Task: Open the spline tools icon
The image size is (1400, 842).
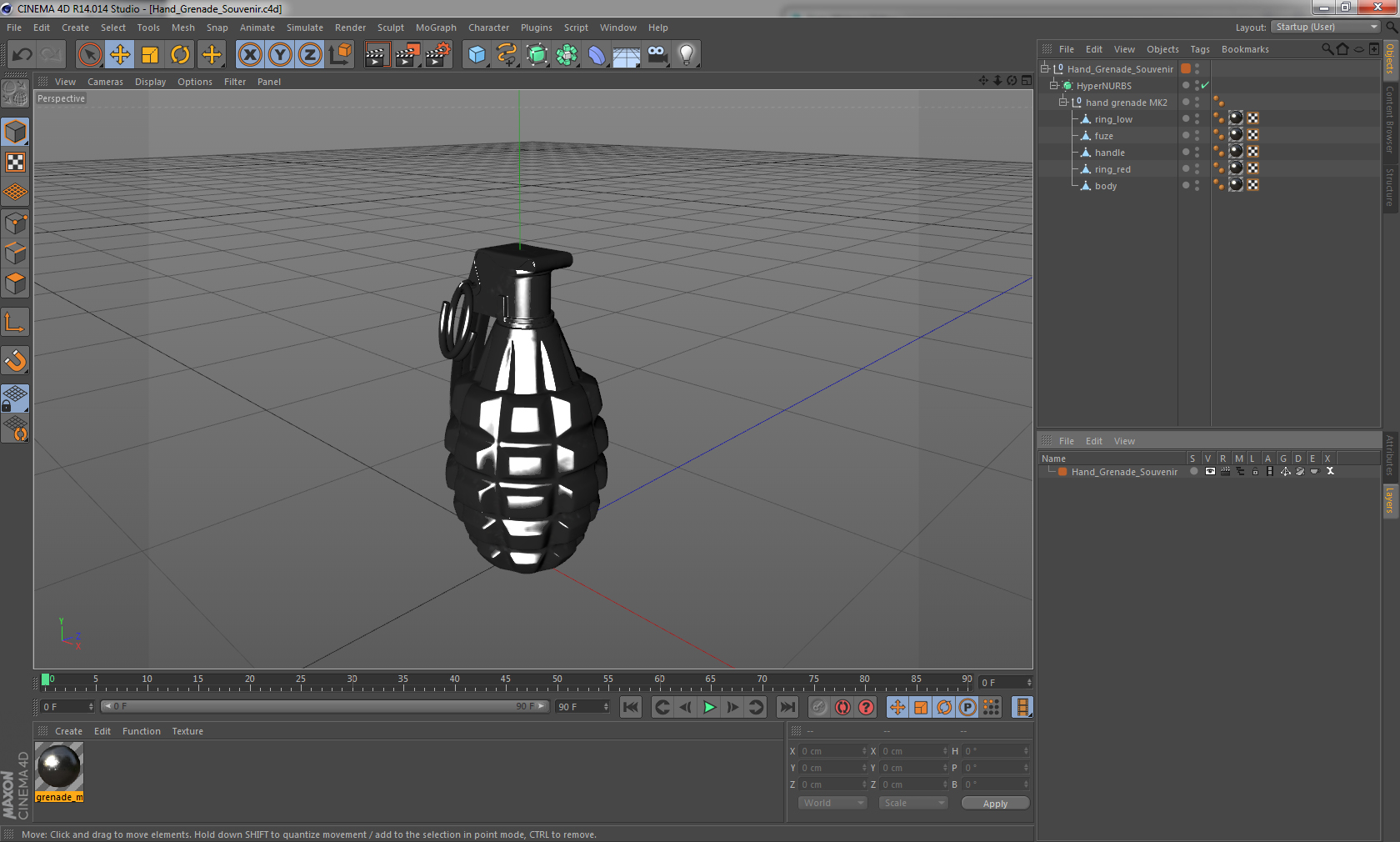Action: click(x=507, y=55)
